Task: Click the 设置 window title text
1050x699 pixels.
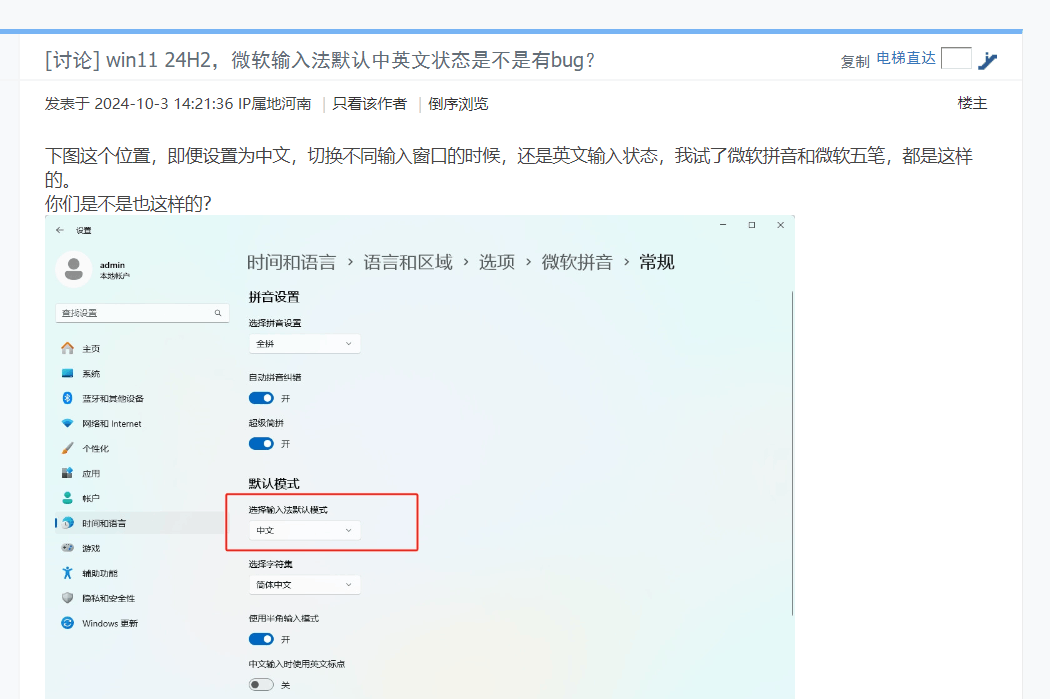Action: click(84, 230)
